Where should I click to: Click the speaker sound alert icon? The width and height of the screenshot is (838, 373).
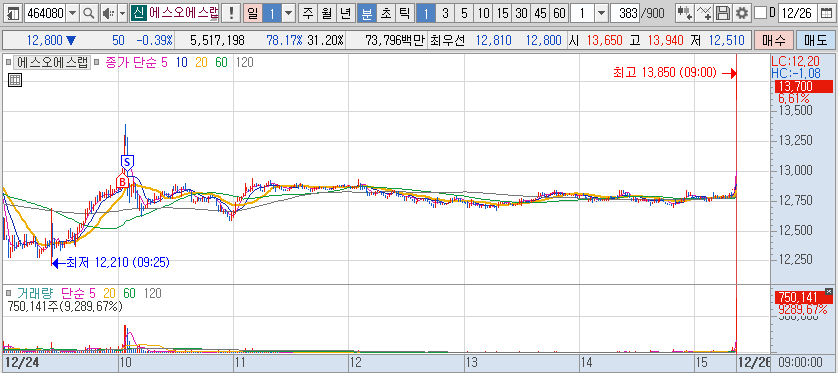coord(108,14)
